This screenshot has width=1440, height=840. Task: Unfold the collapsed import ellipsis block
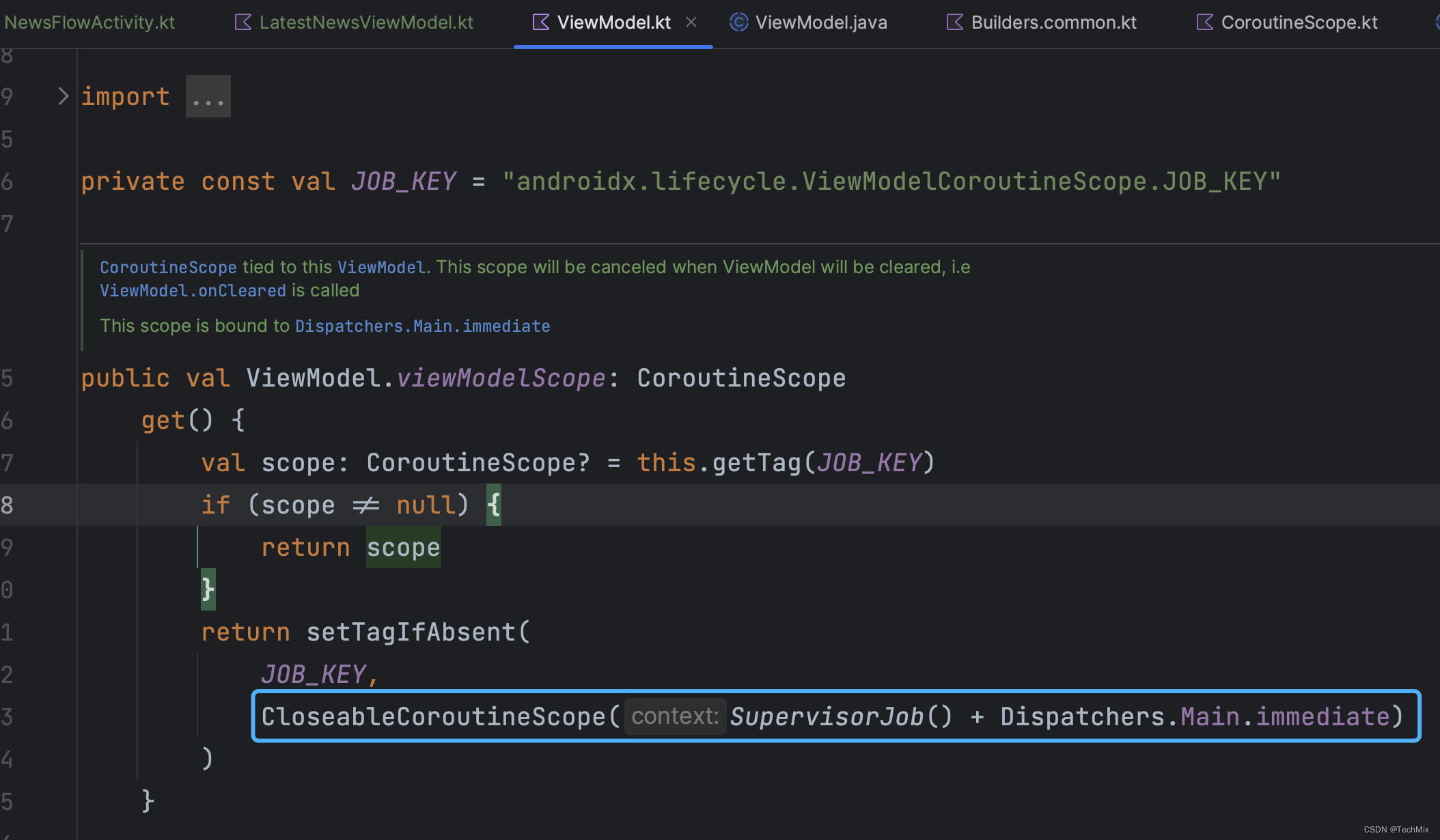point(208,97)
